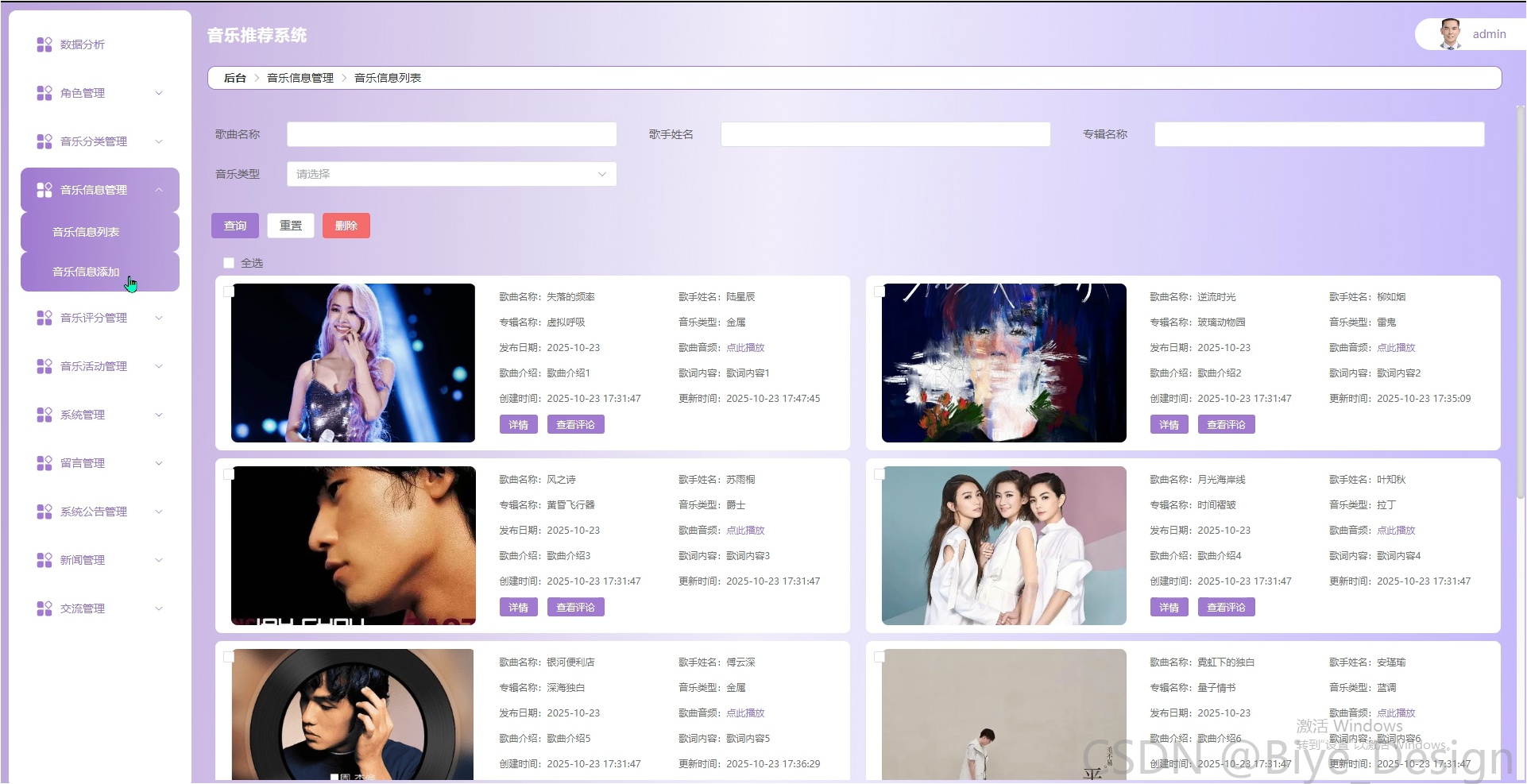
Task: Expand the 音乐评分管理 chevron
Action: point(159,318)
